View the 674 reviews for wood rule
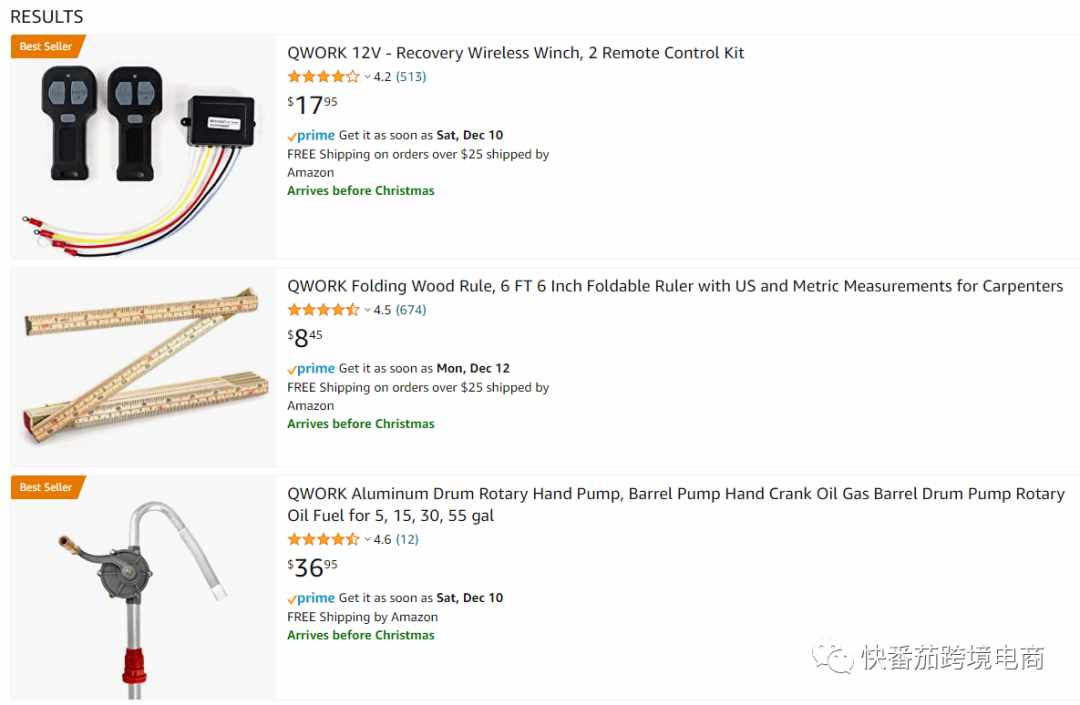This screenshot has width=1080, height=705. tap(411, 310)
